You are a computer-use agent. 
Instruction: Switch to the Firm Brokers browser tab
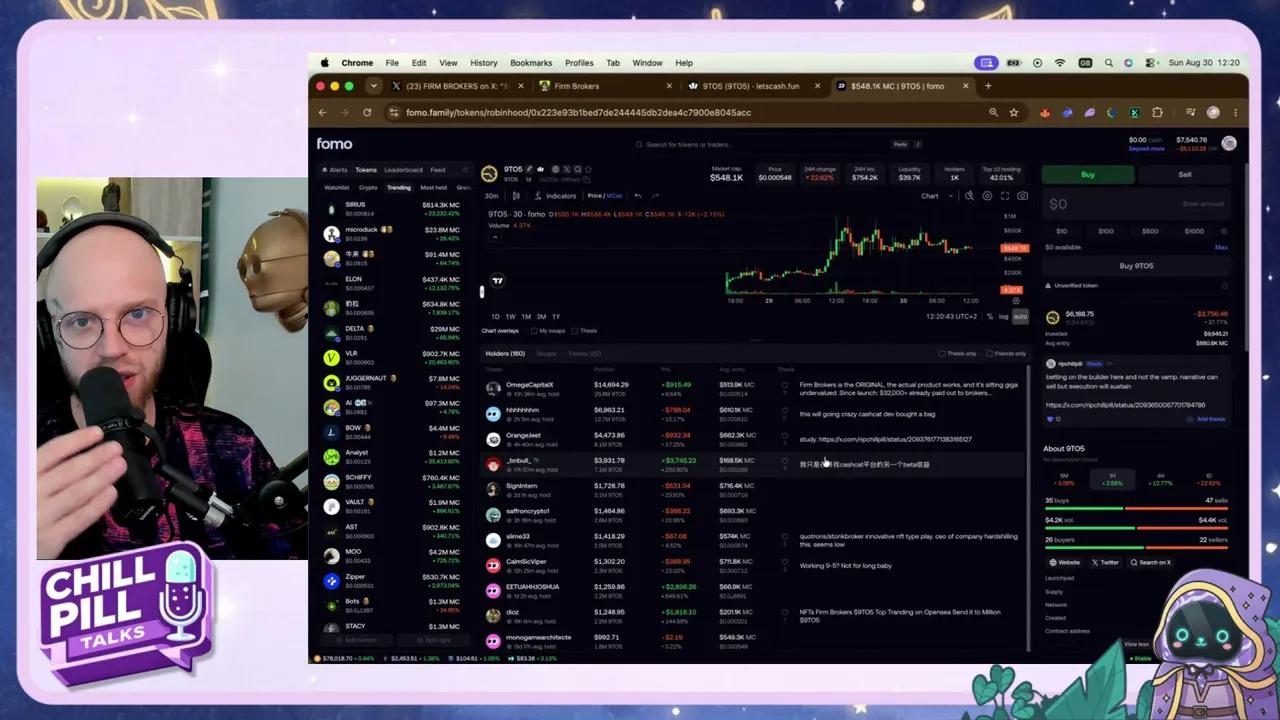[x=603, y=86]
